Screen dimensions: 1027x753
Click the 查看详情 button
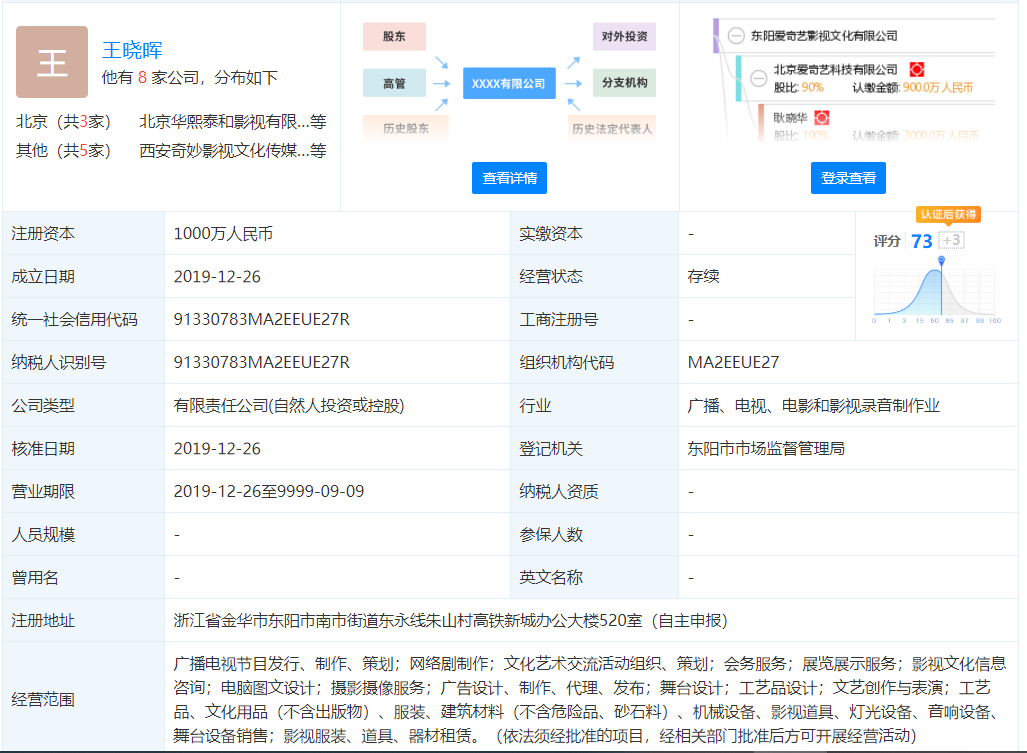coord(510,178)
